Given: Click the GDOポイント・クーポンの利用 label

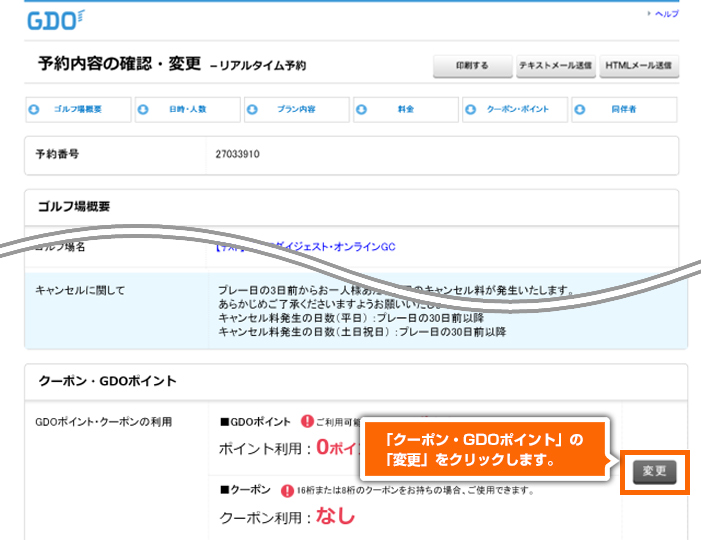Looking at the screenshot, I should (x=104, y=422).
